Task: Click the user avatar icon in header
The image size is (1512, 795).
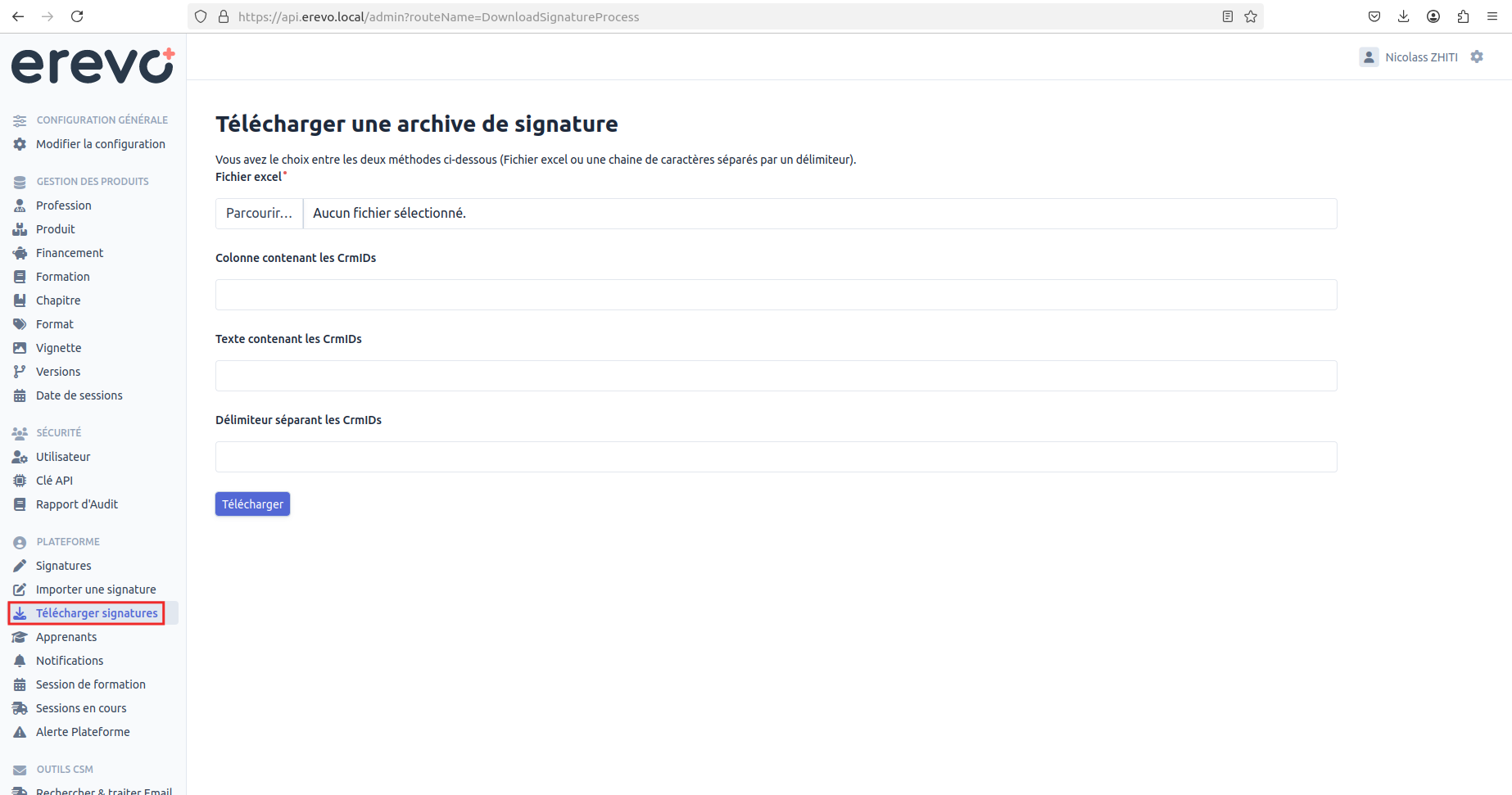Action: (1369, 56)
